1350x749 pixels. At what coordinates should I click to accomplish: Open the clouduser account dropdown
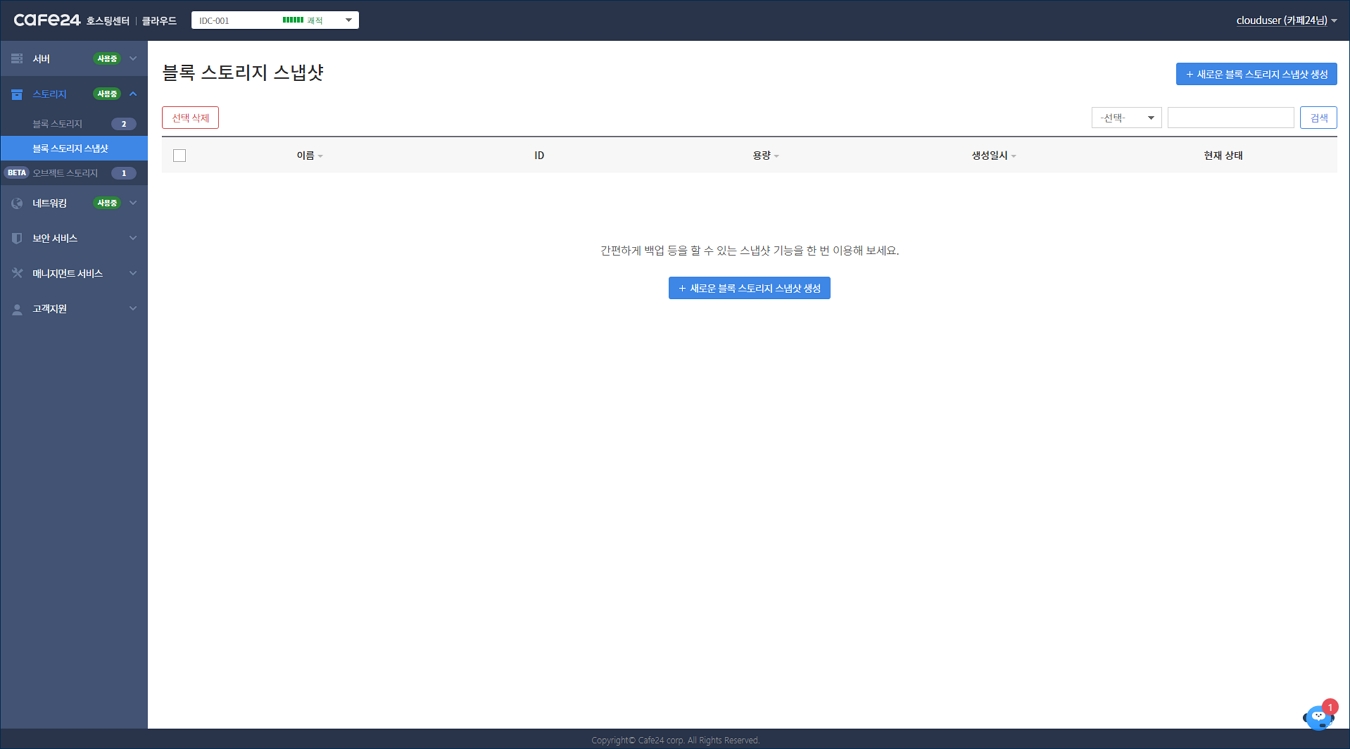[1286, 20]
